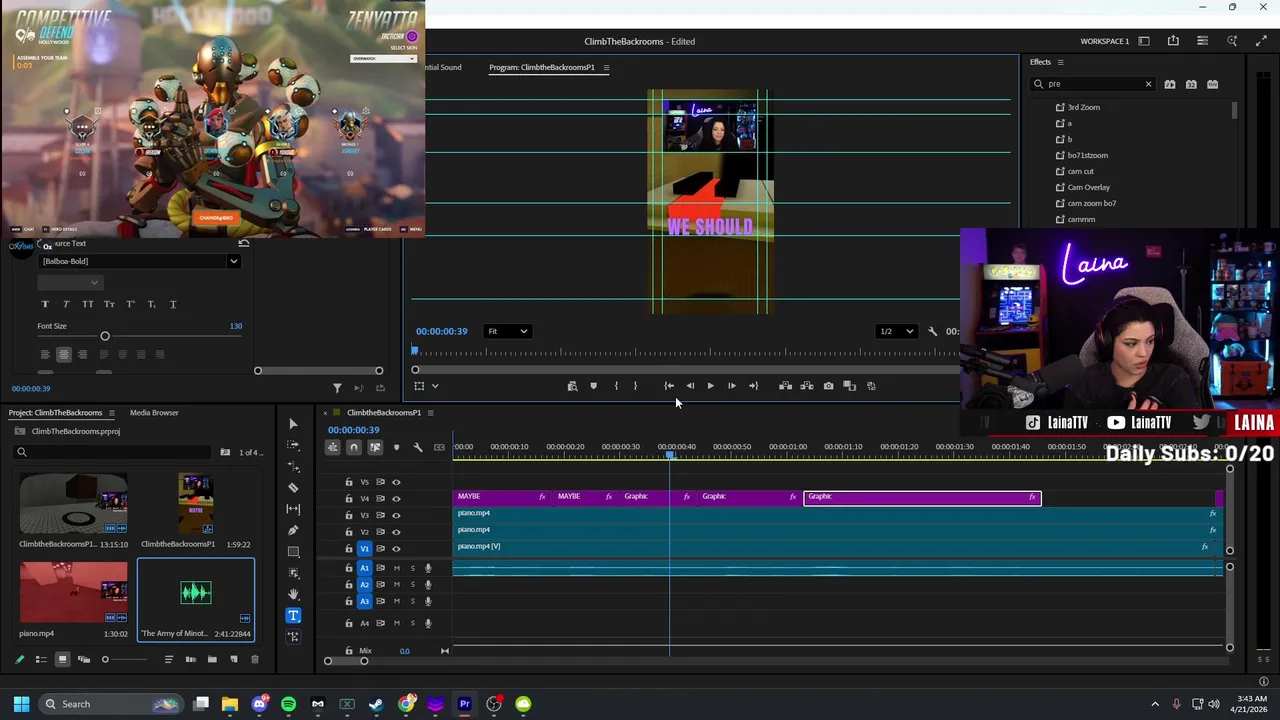
Task: Solo audio track A2
Action: click(x=412, y=584)
